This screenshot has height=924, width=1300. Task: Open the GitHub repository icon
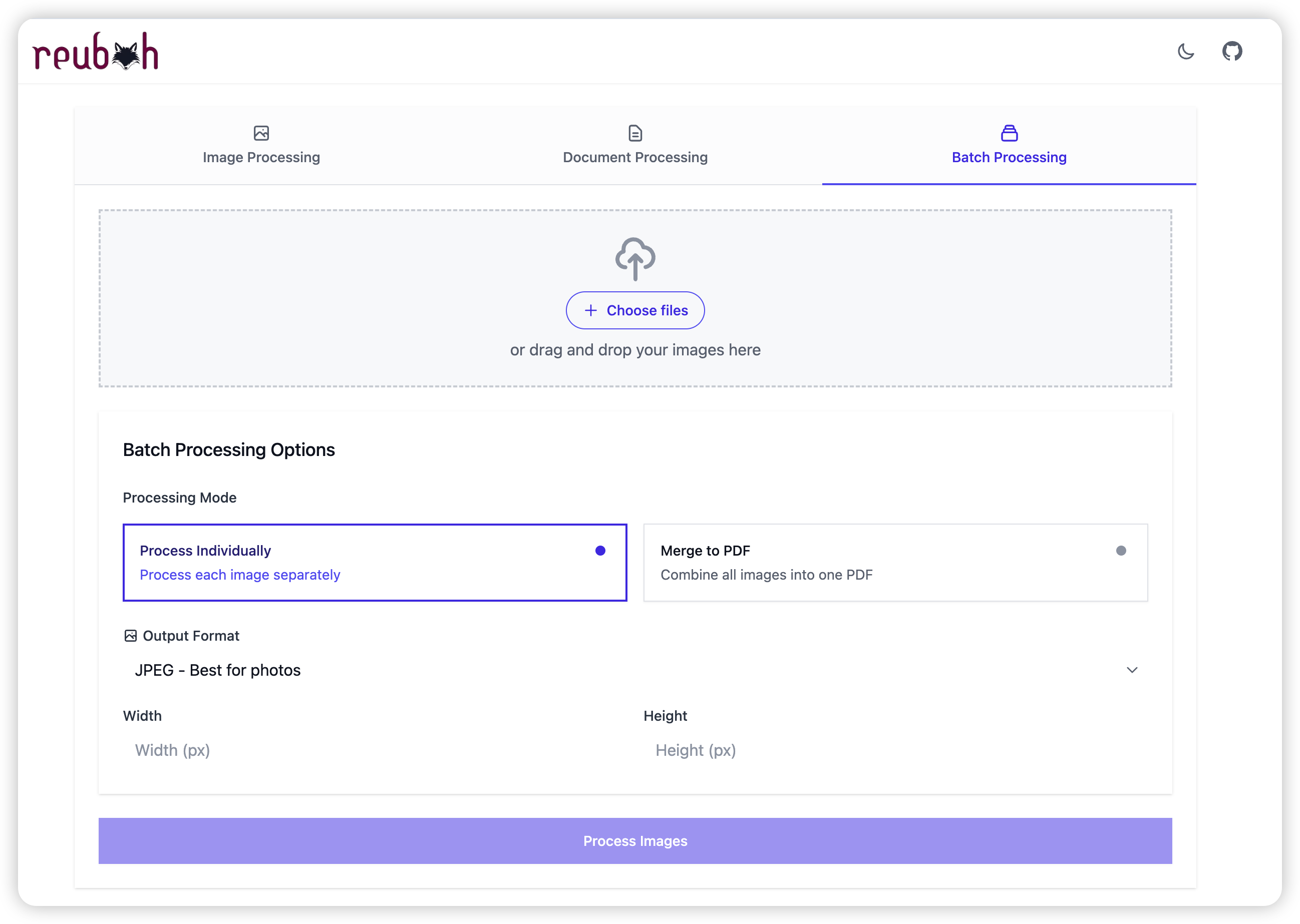coord(1232,51)
